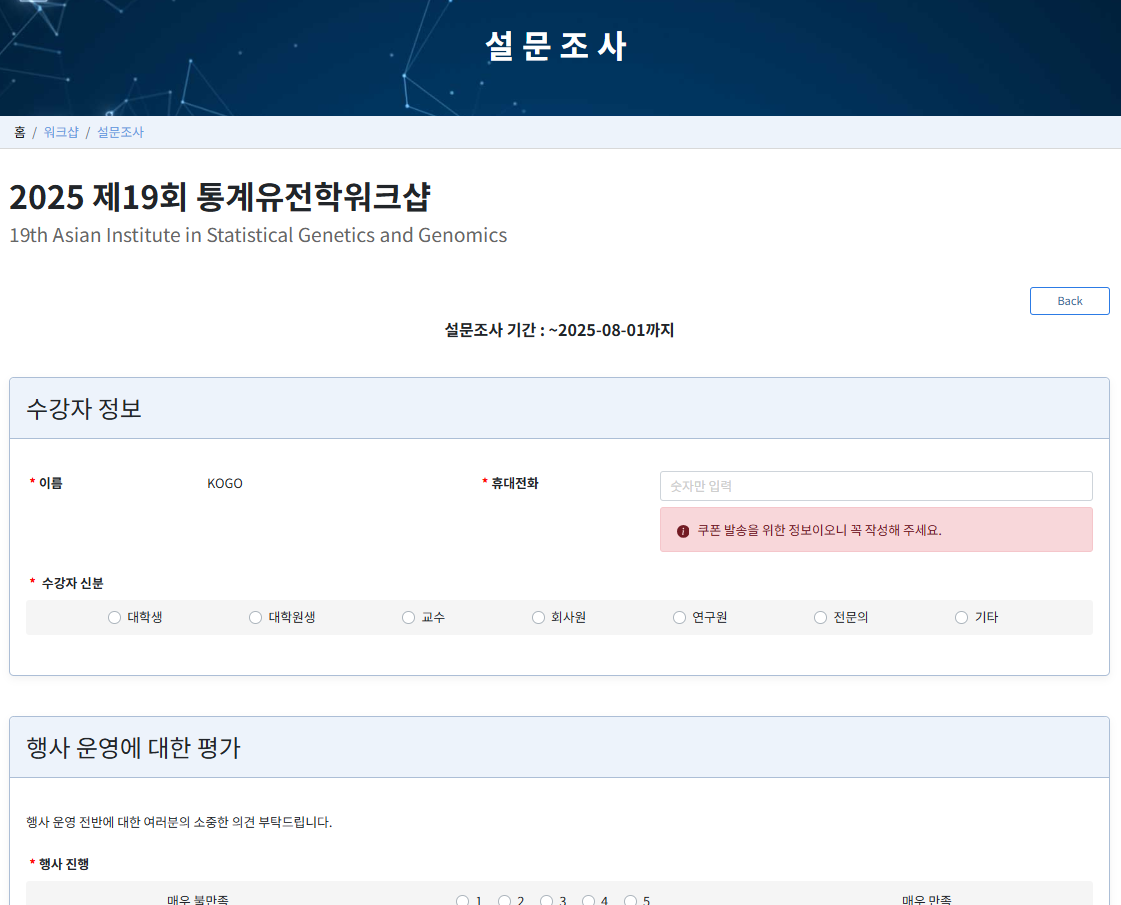This screenshot has height=905, width=1121.
Task: Rate 행사 진행 as 3
Action: tap(546, 901)
